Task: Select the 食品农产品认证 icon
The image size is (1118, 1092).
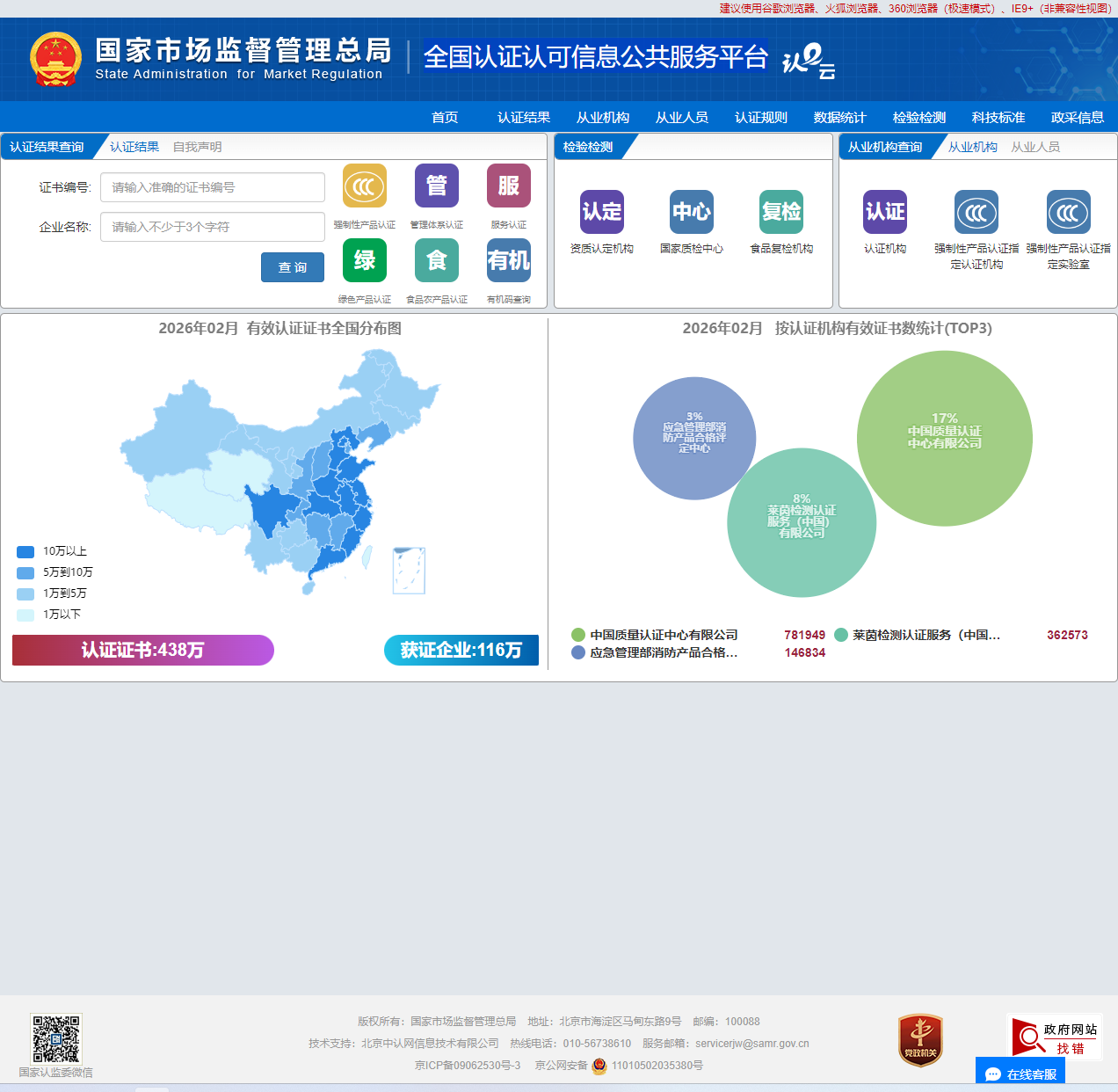Action: pos(436,260)
